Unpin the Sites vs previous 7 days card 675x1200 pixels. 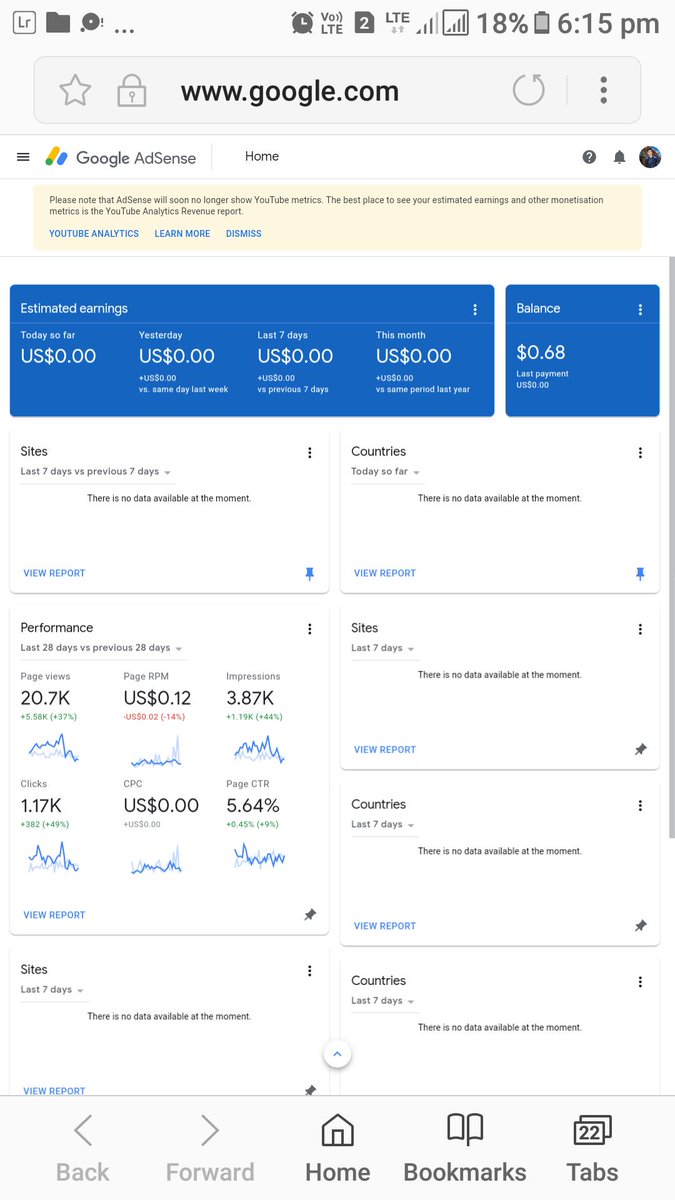tap(309, 573)
